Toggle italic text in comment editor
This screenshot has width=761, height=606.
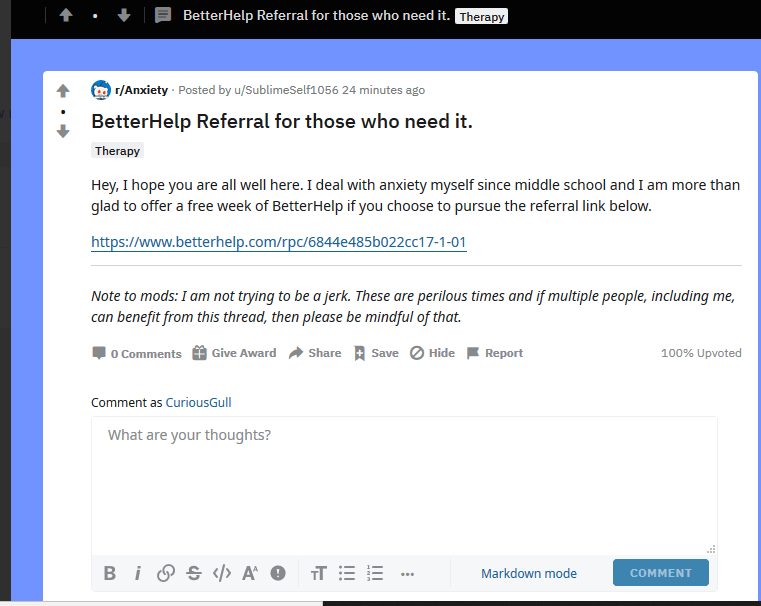pyautogui.click(x=138, y=573)
